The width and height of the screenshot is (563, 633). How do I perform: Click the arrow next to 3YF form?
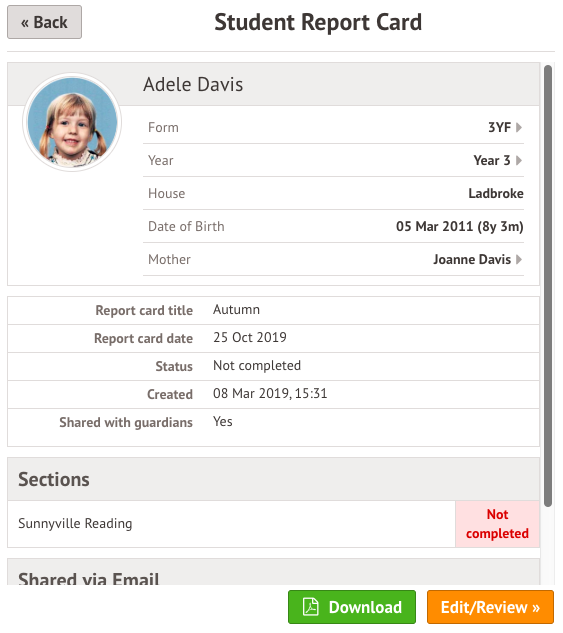[x=519, y=128]
